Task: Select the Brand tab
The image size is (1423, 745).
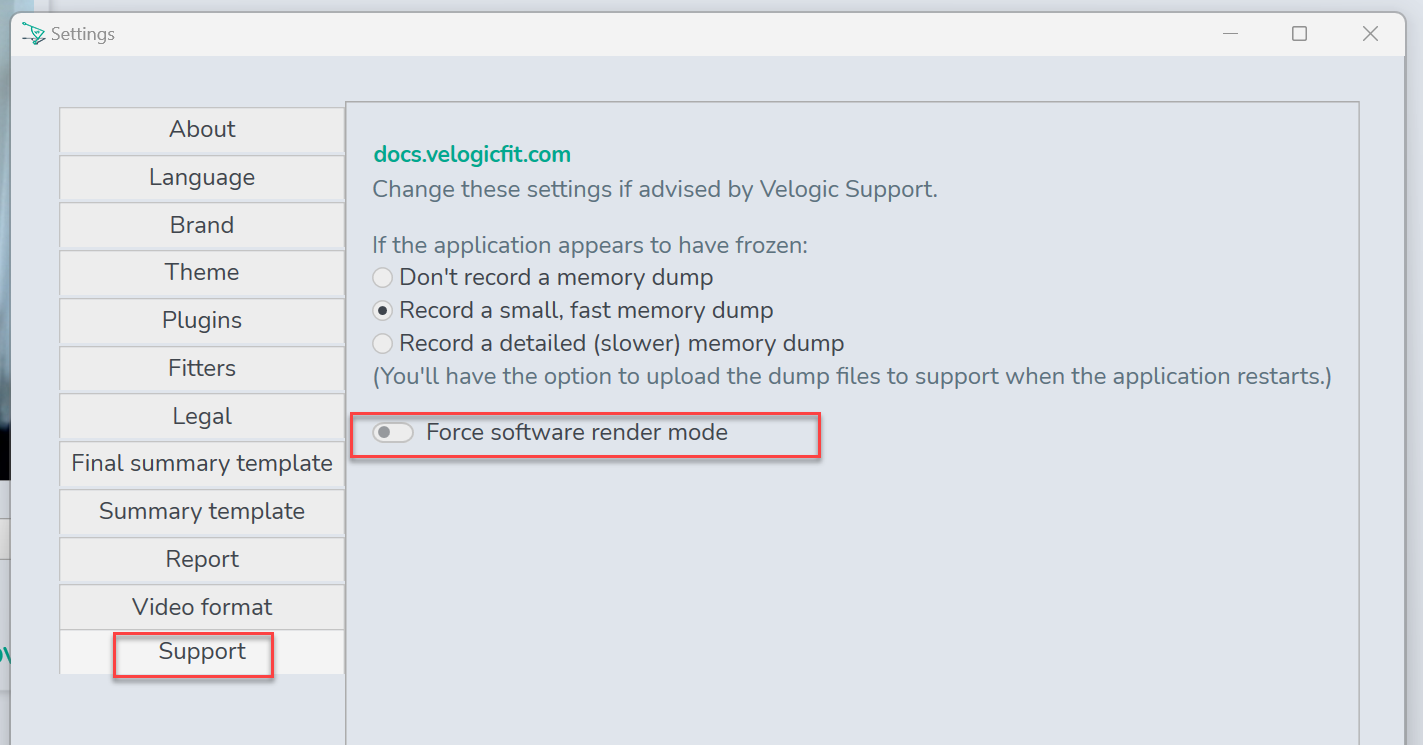Action: [202, 225]
